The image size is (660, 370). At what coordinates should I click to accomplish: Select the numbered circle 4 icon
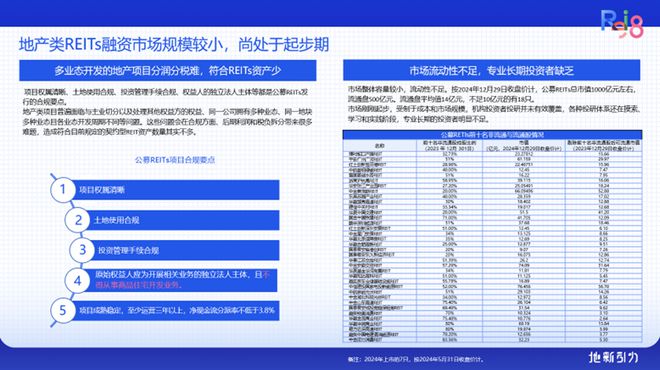[77, 280]
